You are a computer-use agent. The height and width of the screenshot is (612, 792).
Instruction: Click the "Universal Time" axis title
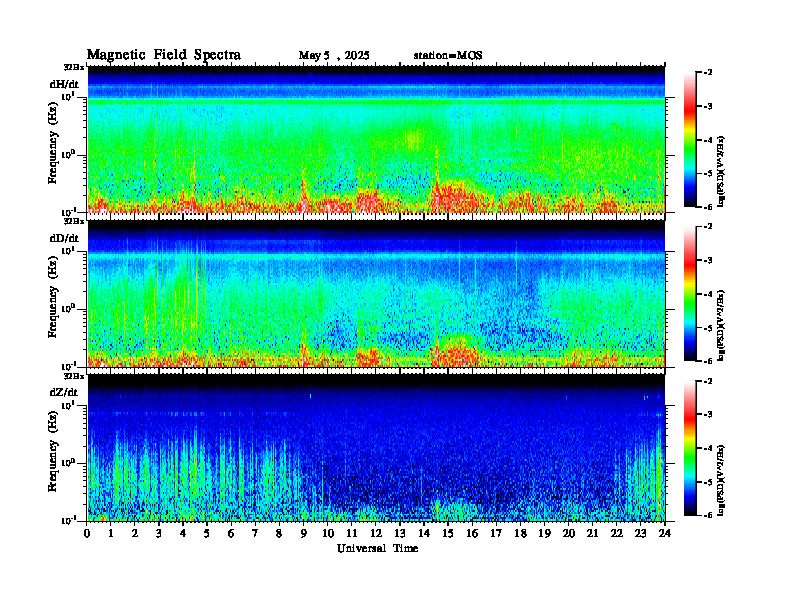(x=377, y=548)
